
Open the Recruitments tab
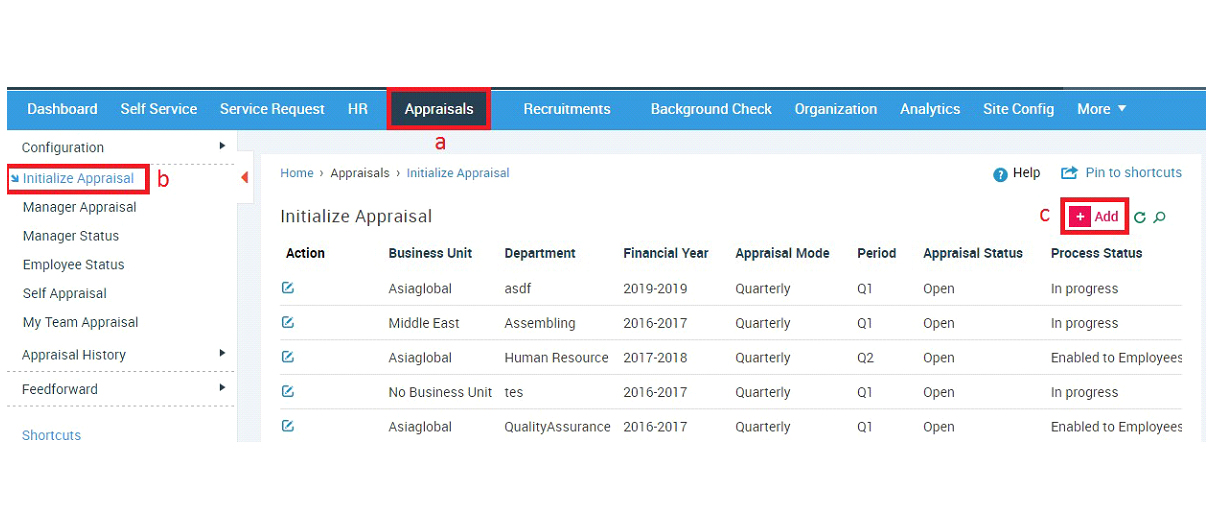(567, 109)
